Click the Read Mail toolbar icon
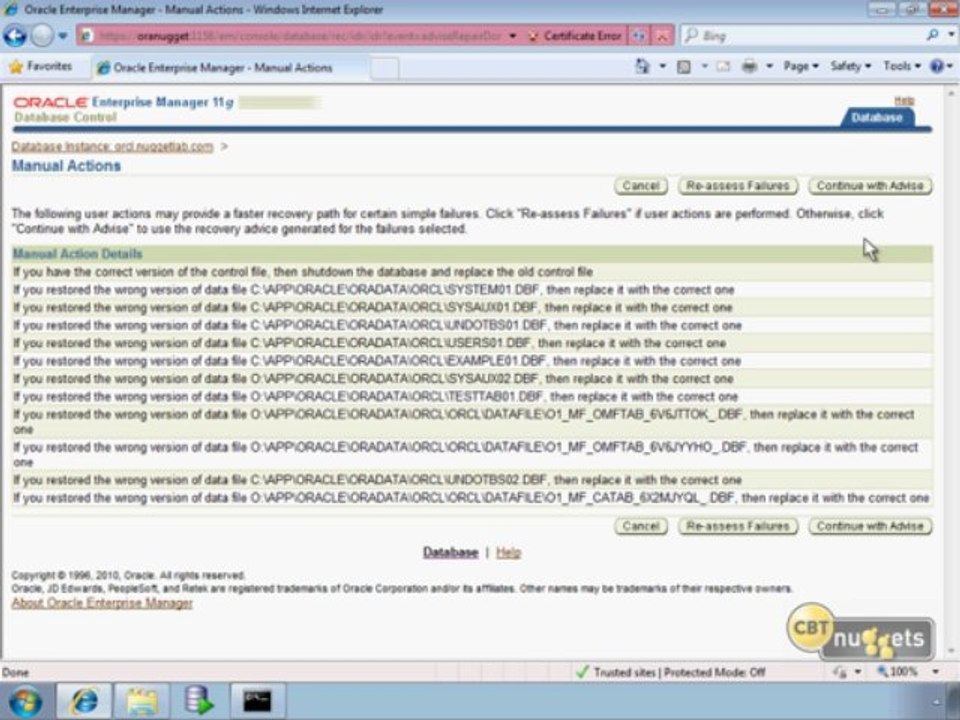 pyautogui.click(x=724, y=66)
